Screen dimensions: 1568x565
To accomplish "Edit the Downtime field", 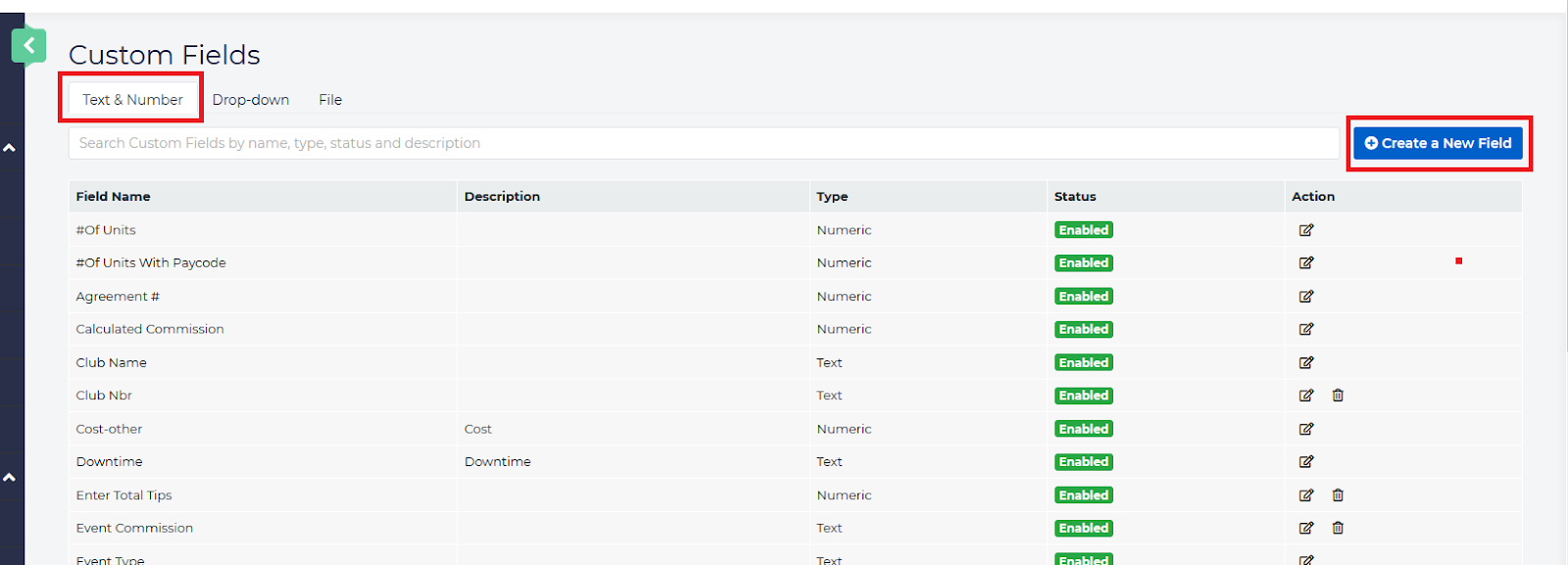I will coord(1305,461).
